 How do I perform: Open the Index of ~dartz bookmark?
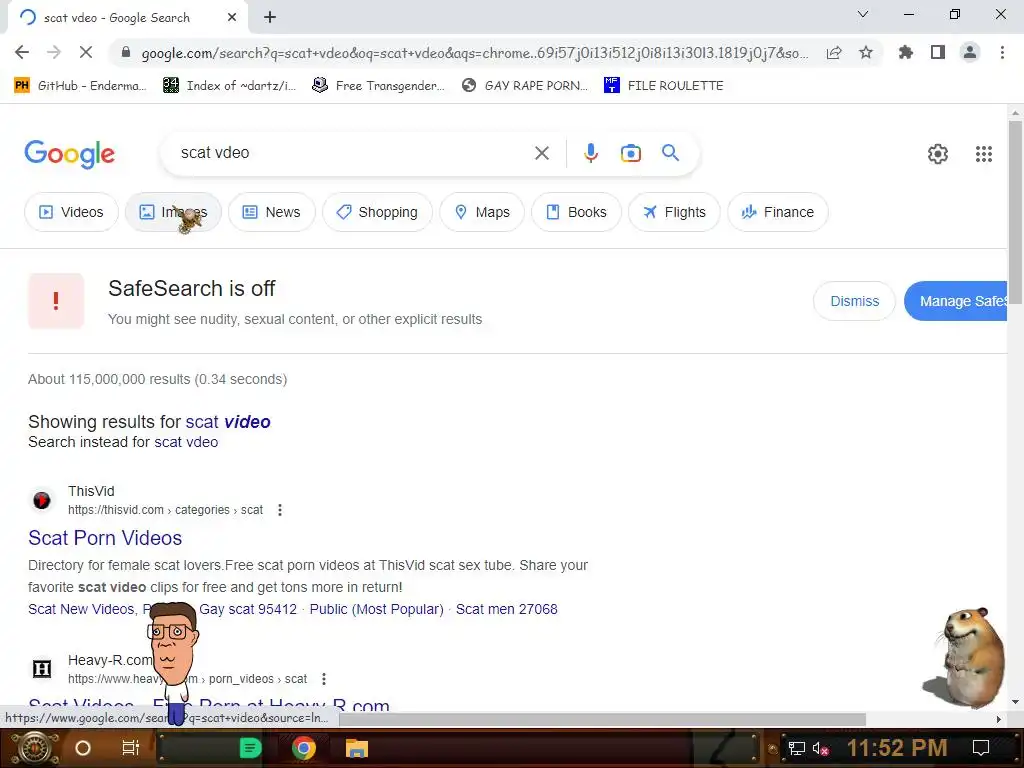229,86
